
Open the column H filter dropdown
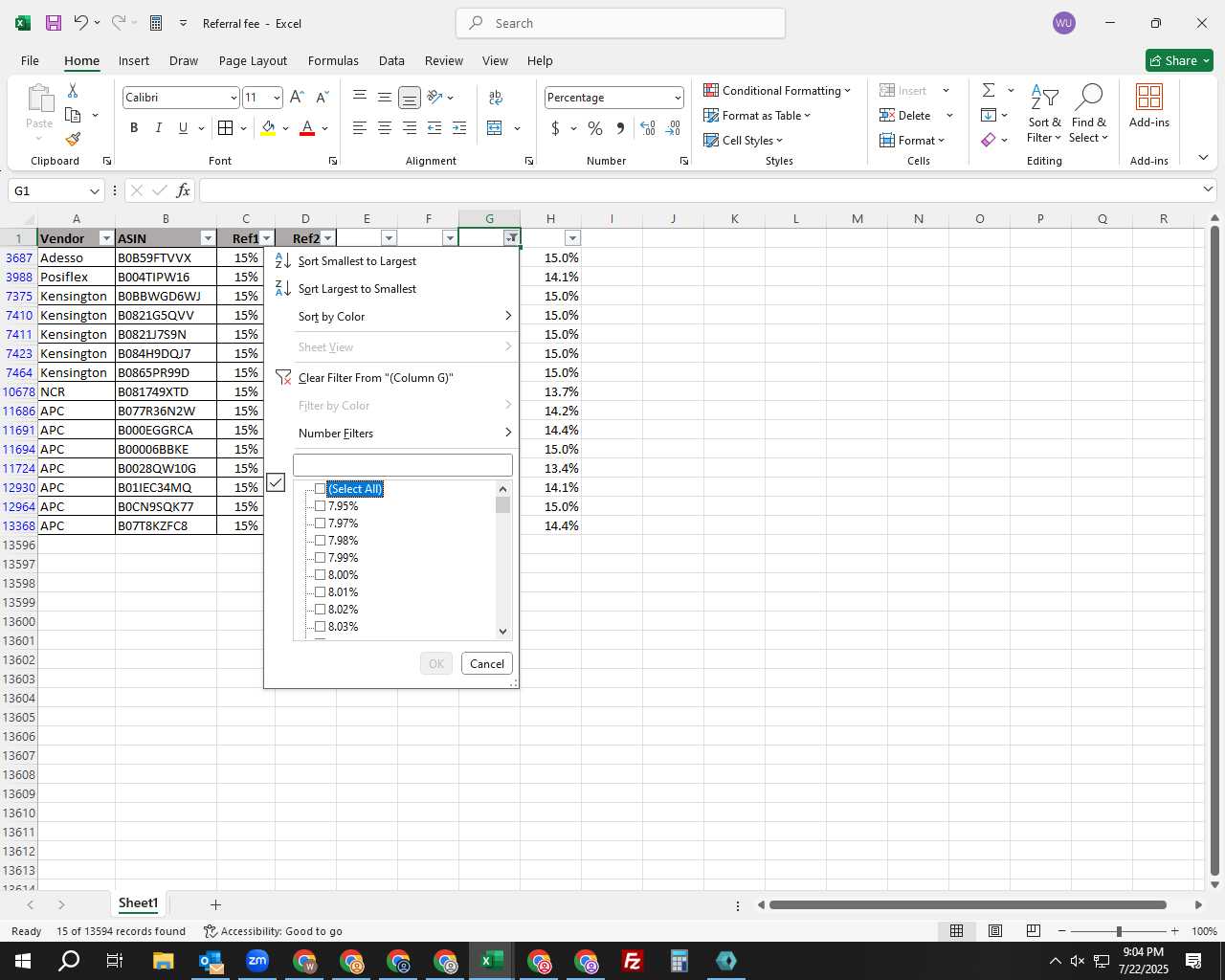coord(572,238)
